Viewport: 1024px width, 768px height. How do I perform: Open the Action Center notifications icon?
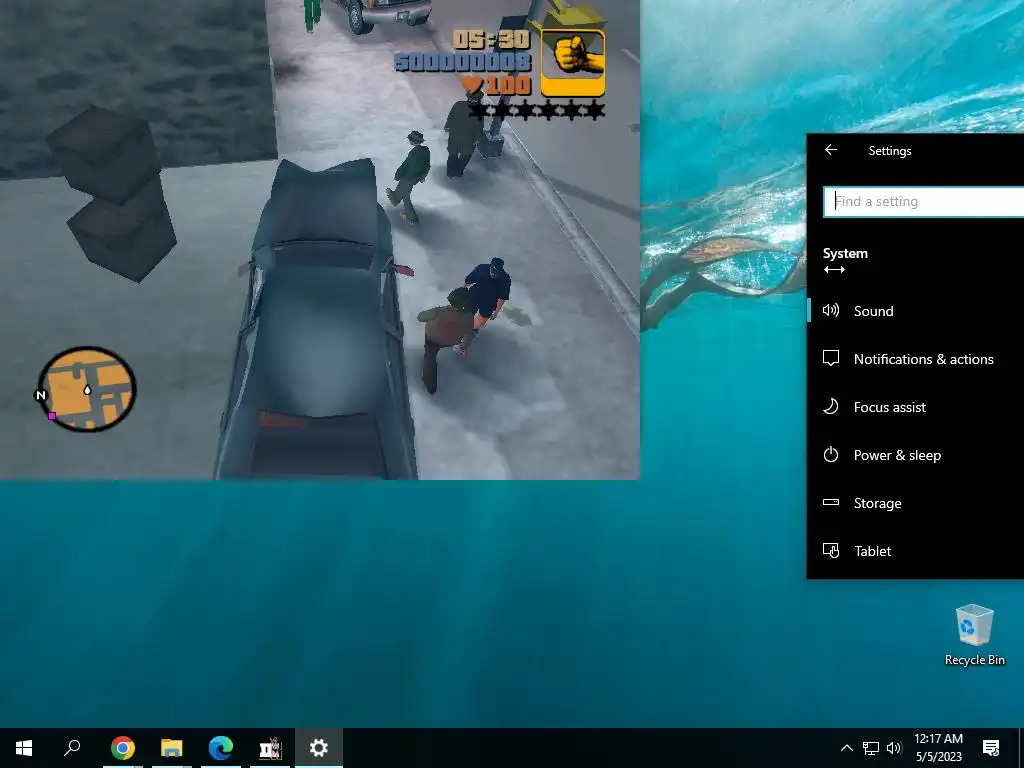pyautogui.click(x=991, y=748)
